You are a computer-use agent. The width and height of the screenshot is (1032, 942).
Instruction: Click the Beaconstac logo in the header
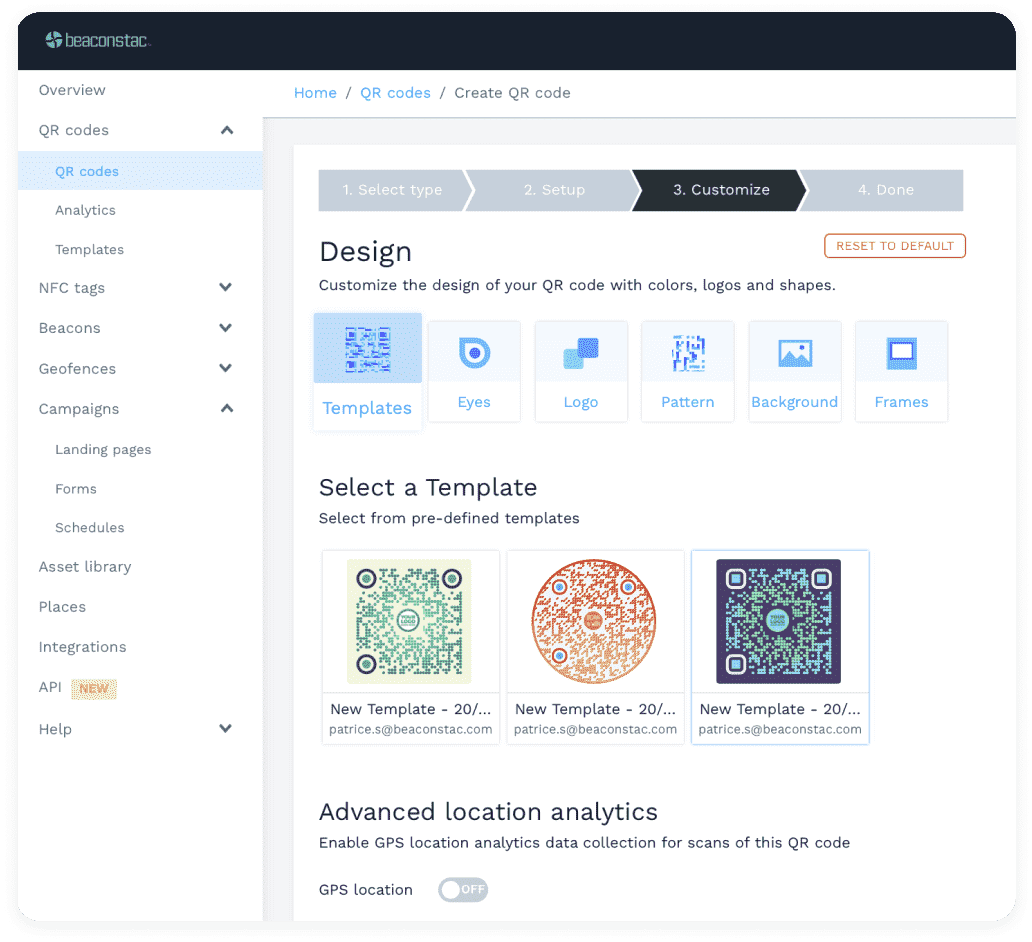(x=98, y=40)
